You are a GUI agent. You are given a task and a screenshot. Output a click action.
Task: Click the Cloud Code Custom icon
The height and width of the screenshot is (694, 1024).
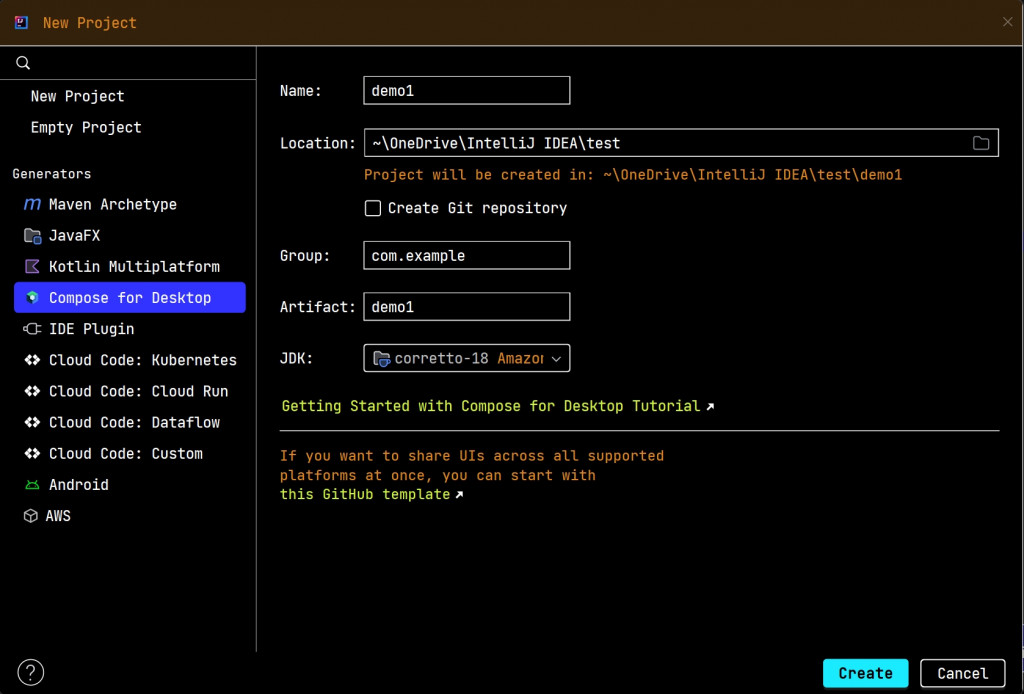(32, 453)
